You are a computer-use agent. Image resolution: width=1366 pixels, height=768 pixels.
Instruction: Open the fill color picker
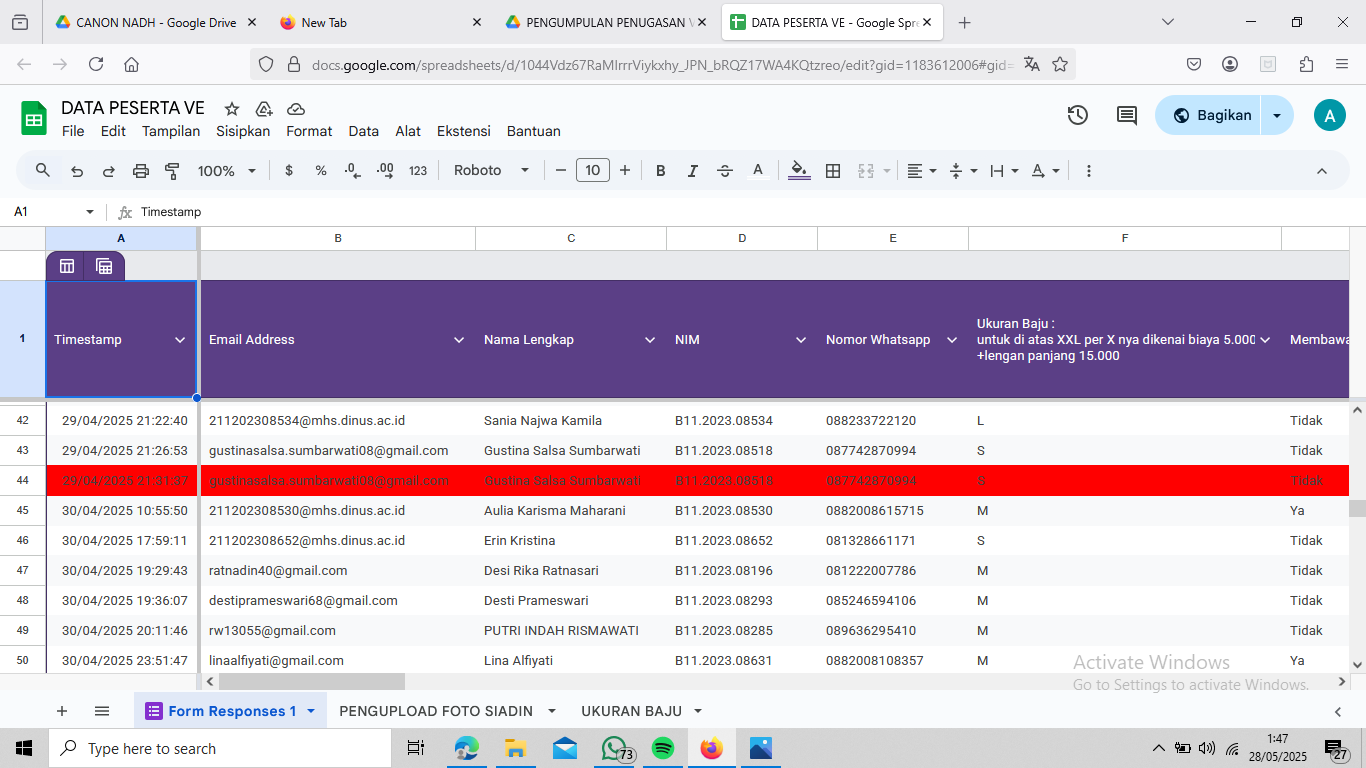pyautogui.click(x=799, y=171)
